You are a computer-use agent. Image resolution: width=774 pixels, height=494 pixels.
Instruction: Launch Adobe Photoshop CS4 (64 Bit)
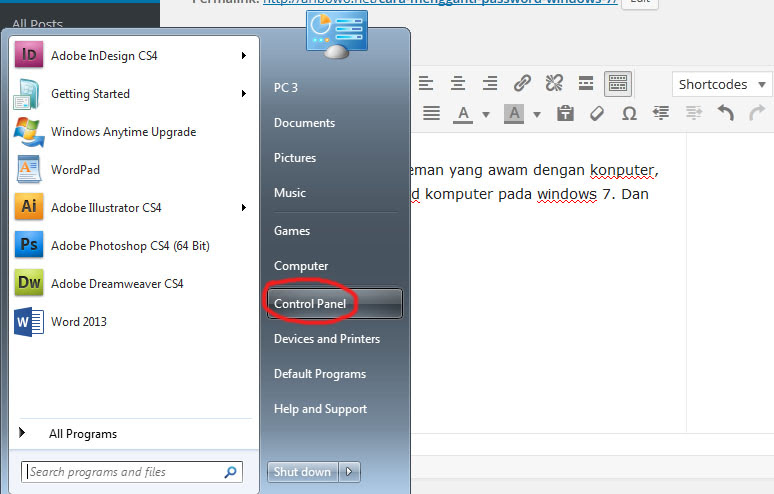[130, 246]
